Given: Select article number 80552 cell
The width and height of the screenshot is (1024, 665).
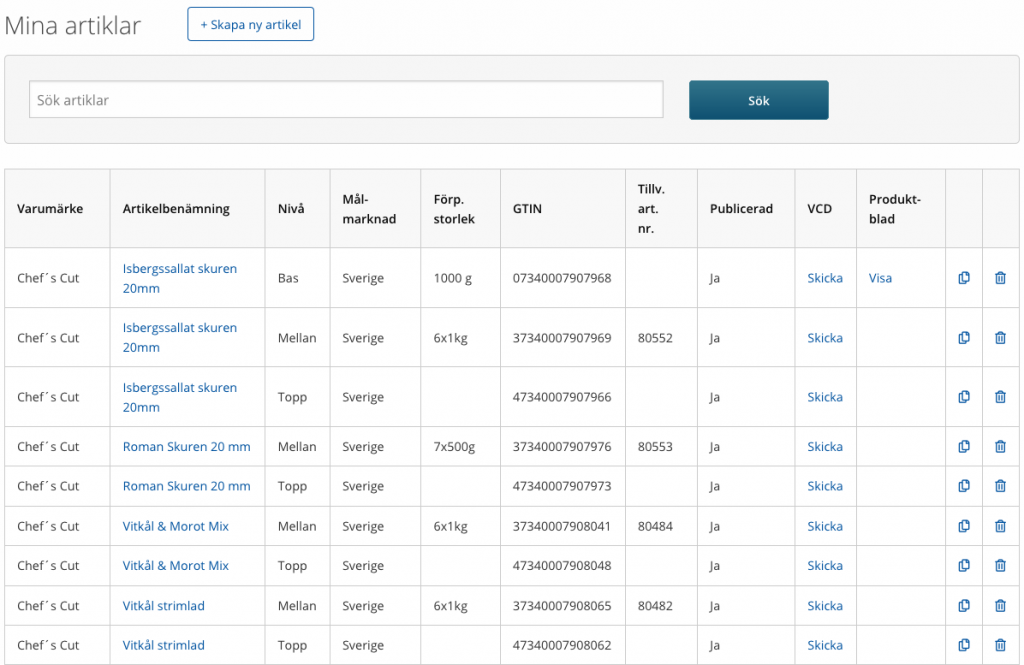Looking at the screenshot, I should 662,338.
